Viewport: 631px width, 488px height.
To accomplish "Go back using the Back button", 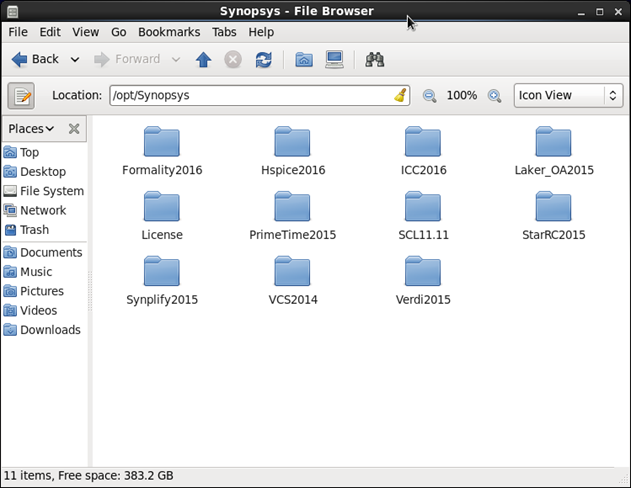I will (x=35, y=60).
